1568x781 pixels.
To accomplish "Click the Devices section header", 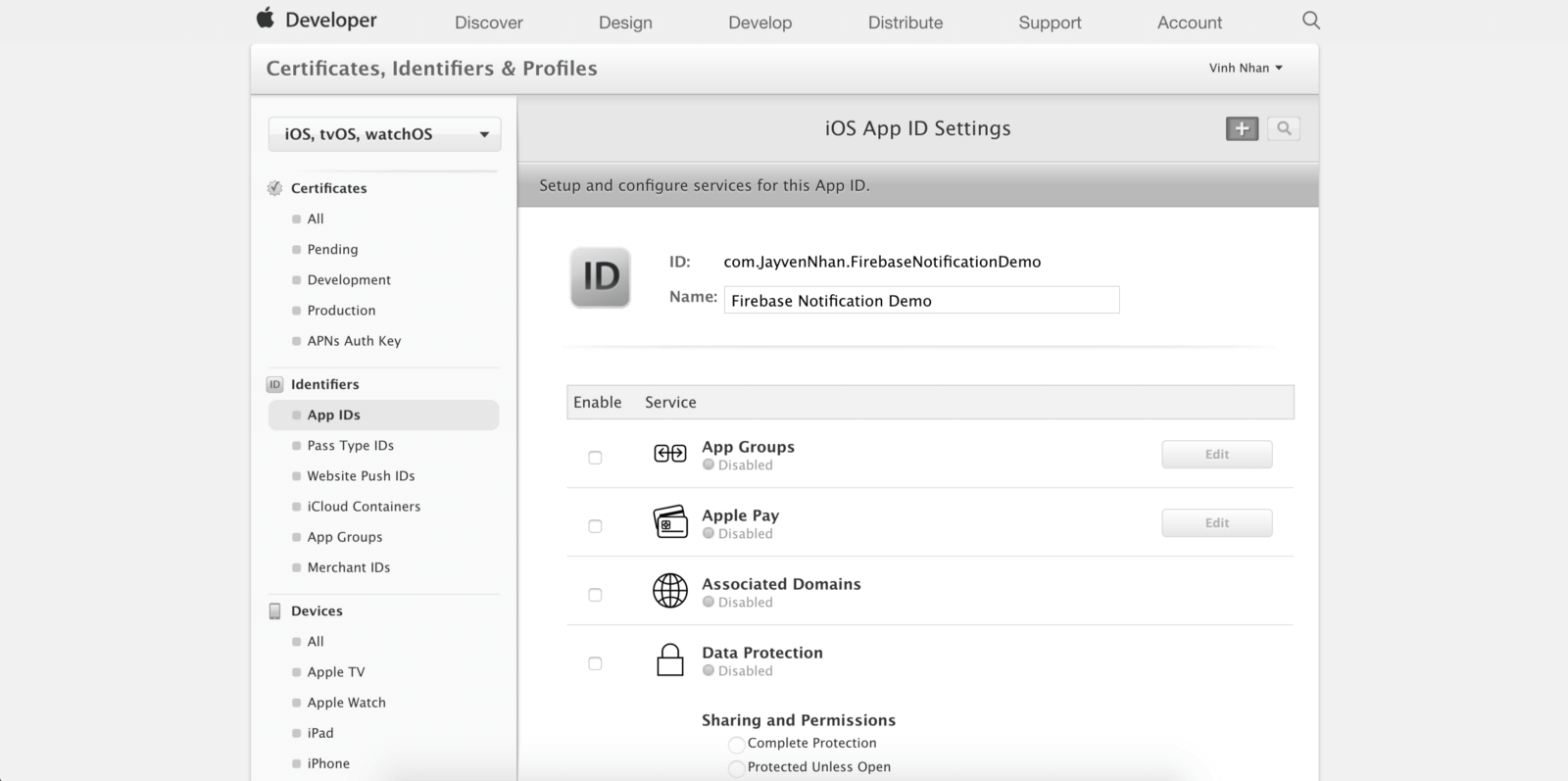I will tap(317, 610).
